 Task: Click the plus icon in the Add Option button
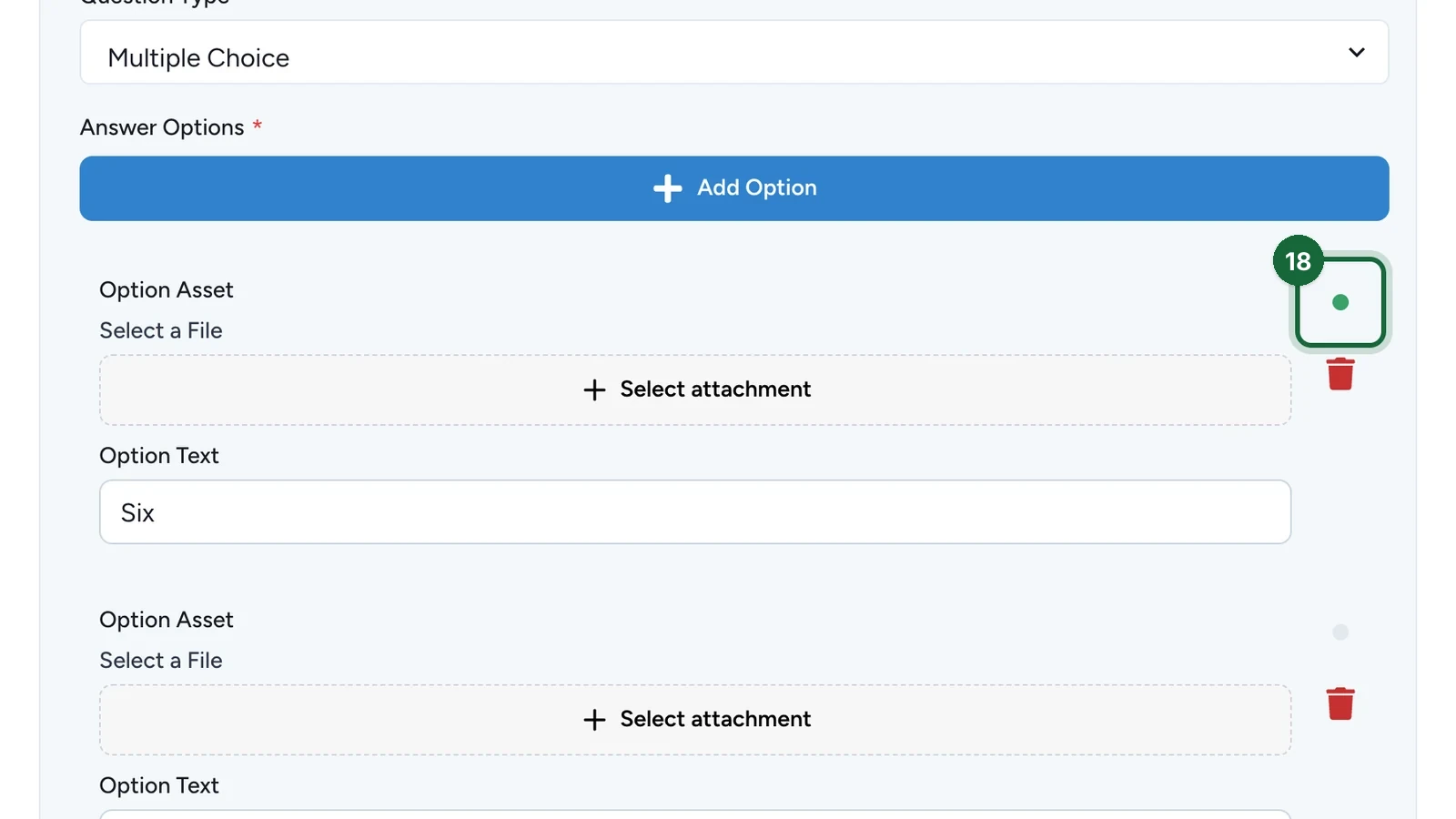[x=667, y=188]
